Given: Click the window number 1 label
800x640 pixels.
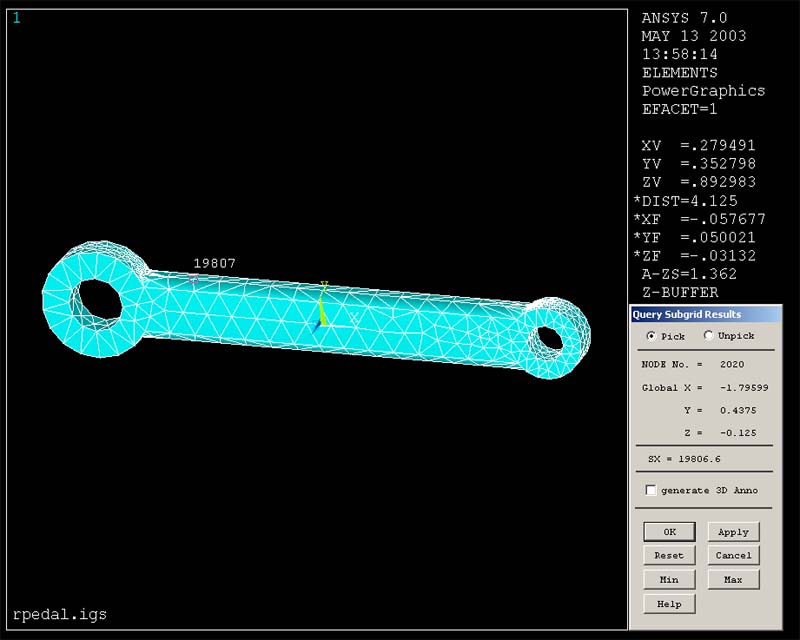Looking at the screenshot, I should (17, 18).
